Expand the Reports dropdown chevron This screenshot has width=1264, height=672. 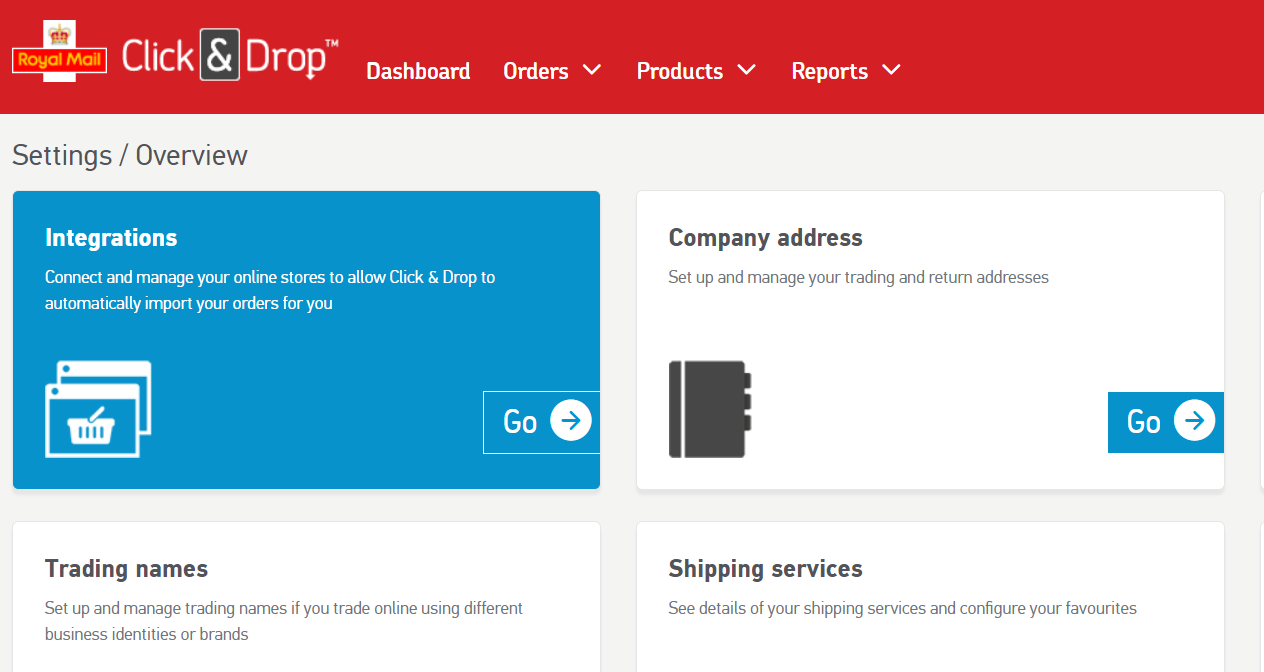tap(892, 70)
